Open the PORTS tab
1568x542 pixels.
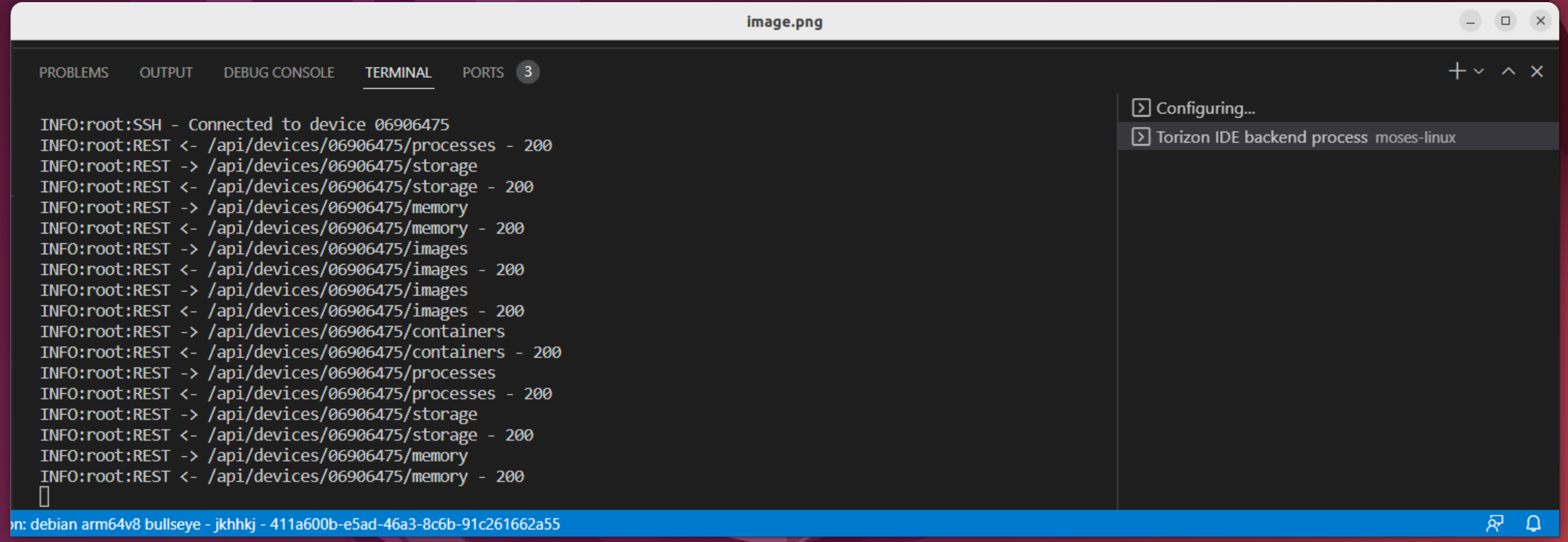[x=483, y=72]
